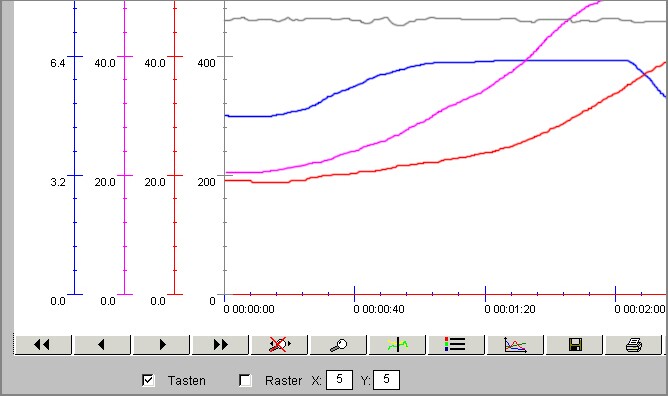Jump to the end with the double-right arrow
Screen dimensions: 668x396
[x=220, y=344]
